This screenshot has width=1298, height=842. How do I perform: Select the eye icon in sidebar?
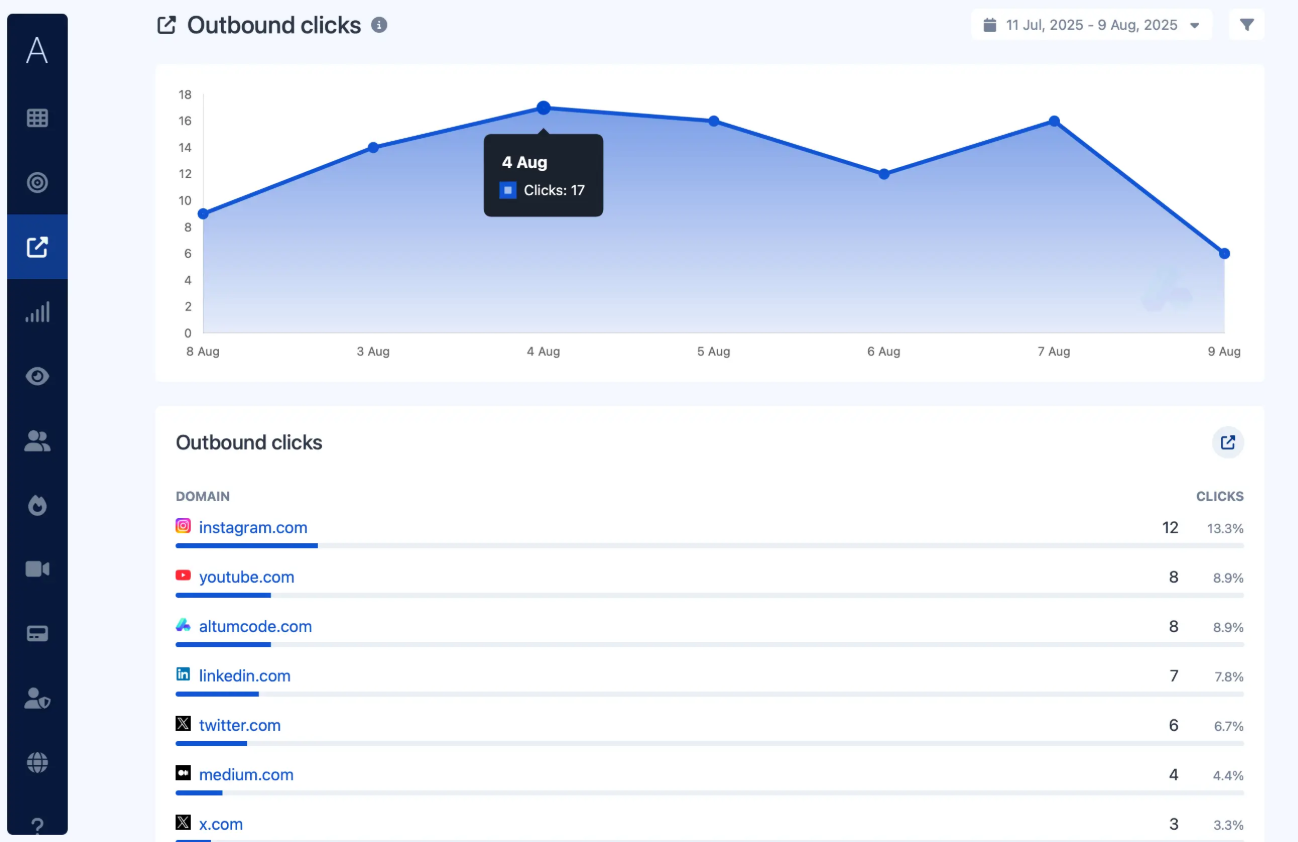click(37, 376)
